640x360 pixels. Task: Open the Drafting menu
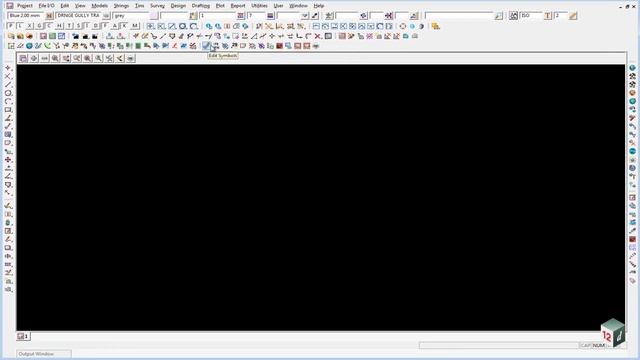tap(201, 6)
